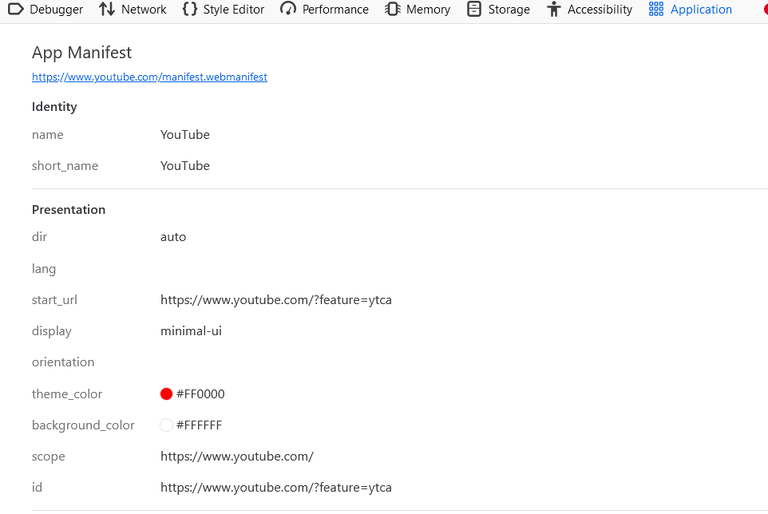Select the #FFFFFF background color value
Viewport: 768px width, 514px height.
199,425
